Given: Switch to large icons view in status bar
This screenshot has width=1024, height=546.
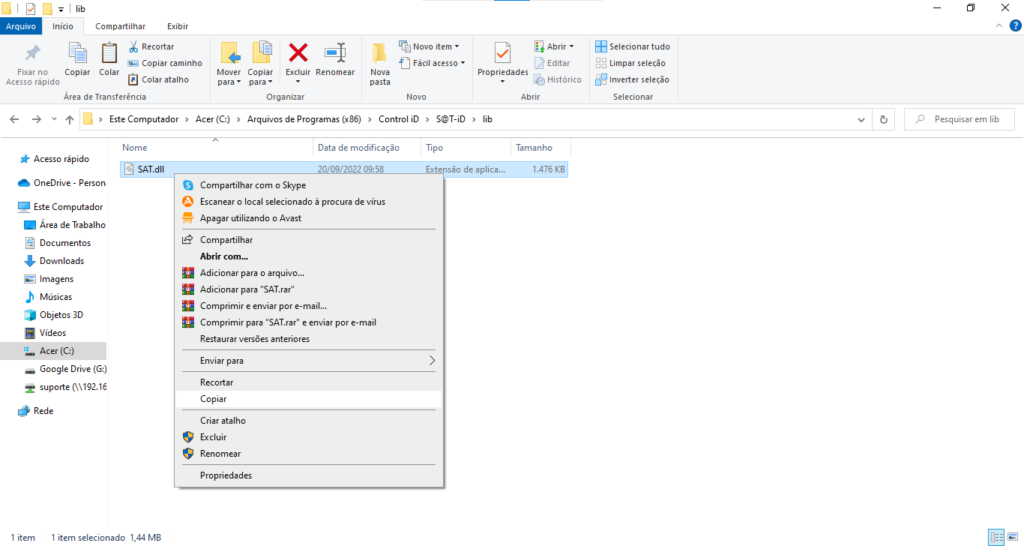Looking at the screenshot, I should pyautogui.click(x=1012, y=537).
